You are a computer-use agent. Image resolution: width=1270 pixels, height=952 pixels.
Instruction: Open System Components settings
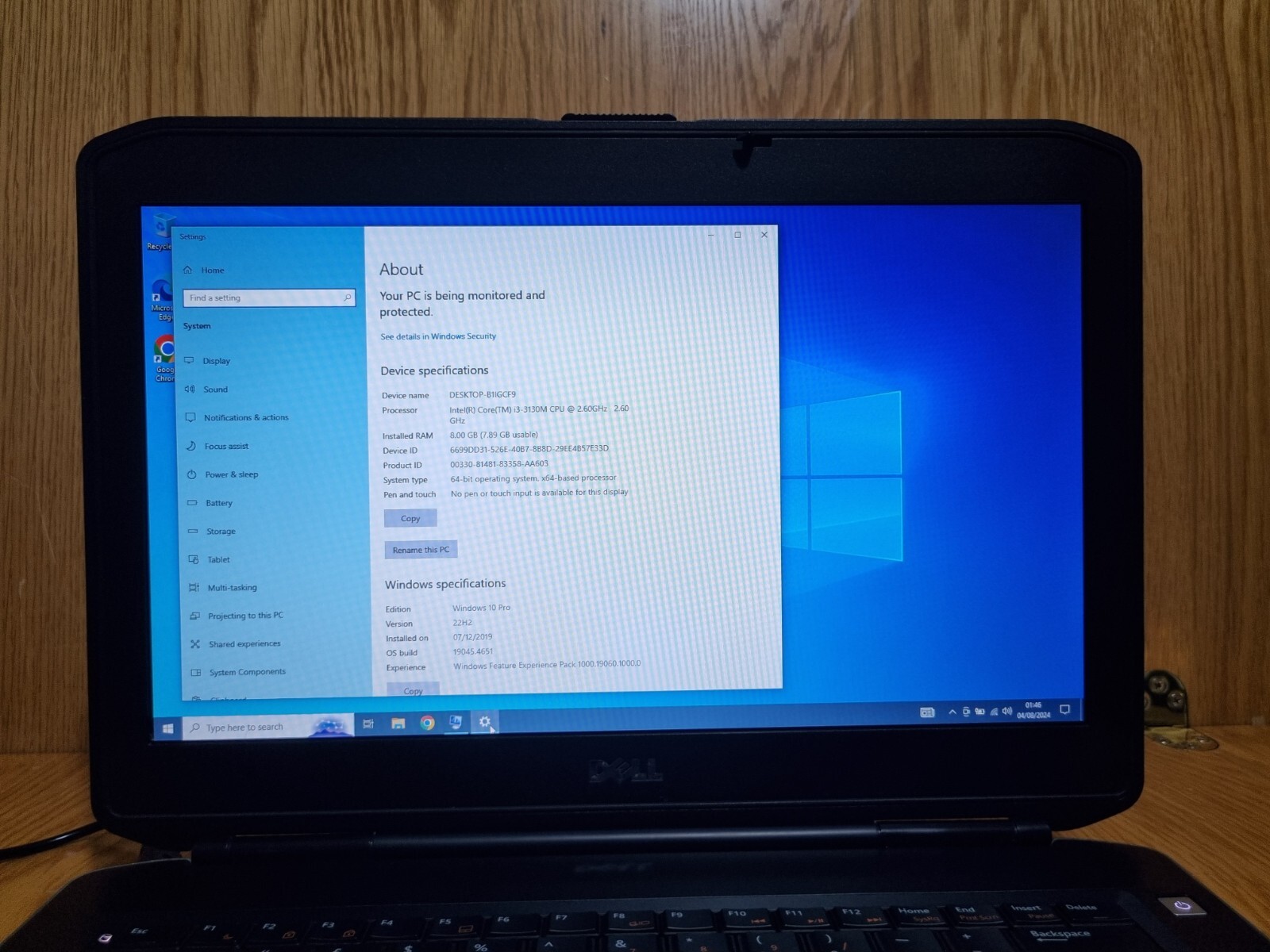click(x=239, y=672)
